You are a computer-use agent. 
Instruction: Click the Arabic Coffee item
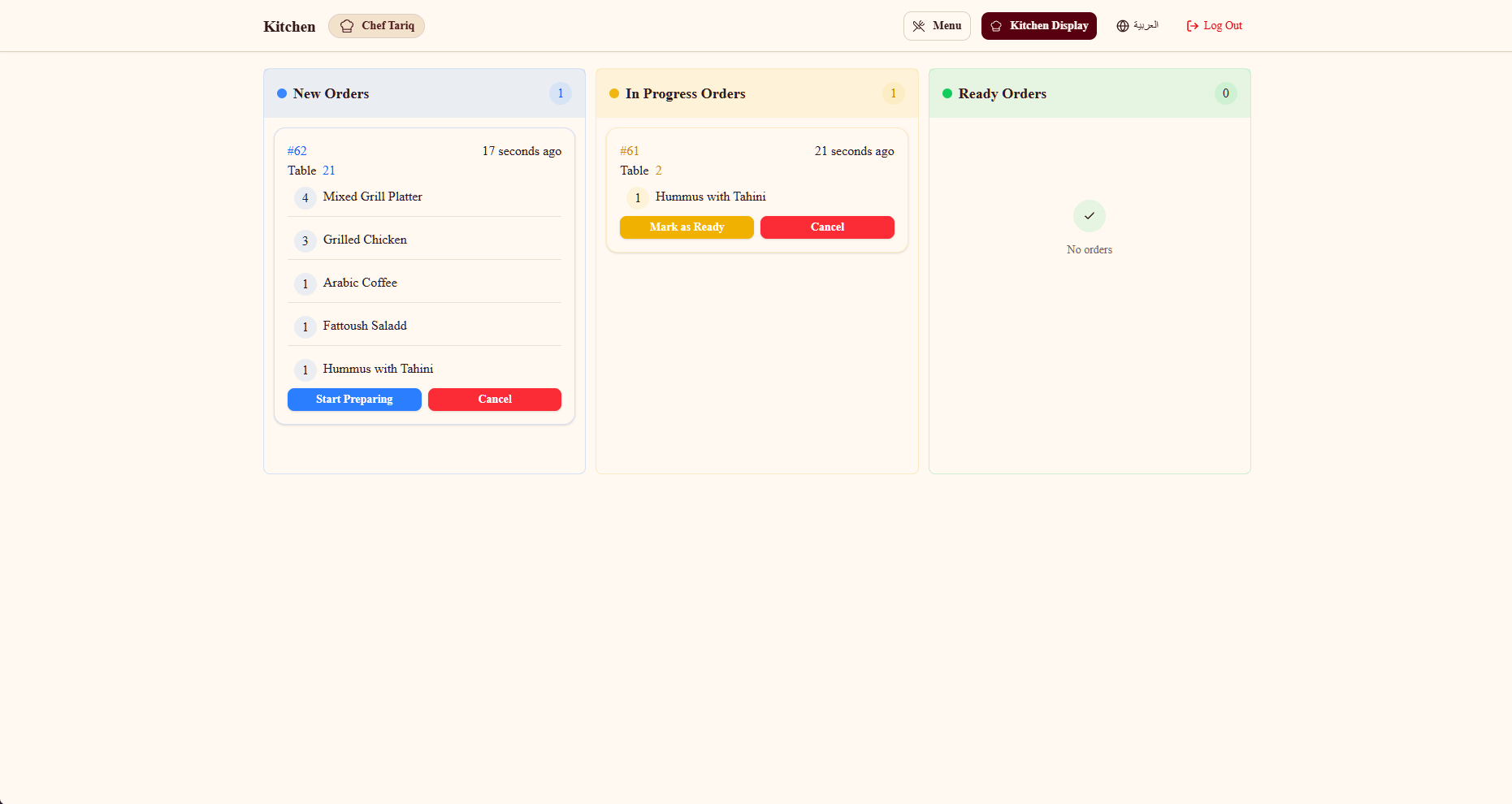pyautogui.click(x=360, y=283)
